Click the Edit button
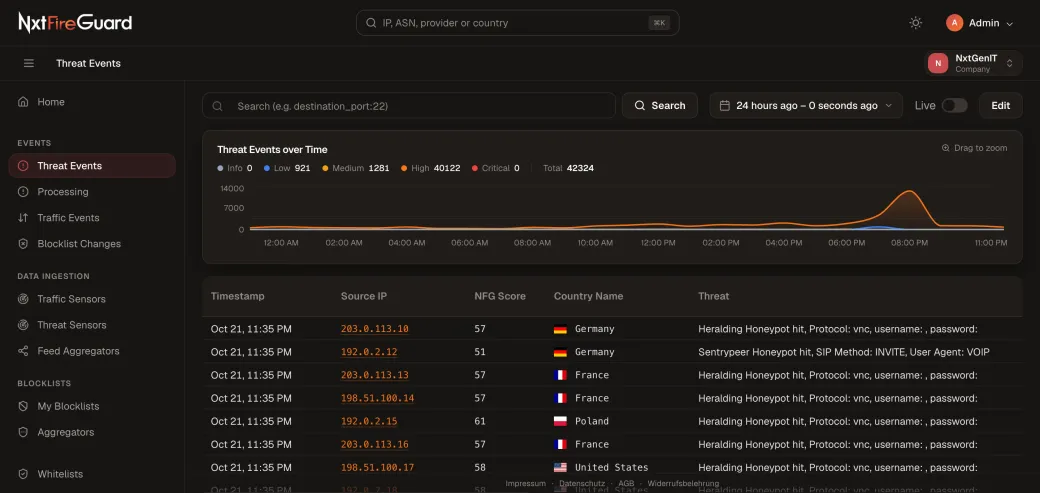1040x493 pixels. (1000, 106)
